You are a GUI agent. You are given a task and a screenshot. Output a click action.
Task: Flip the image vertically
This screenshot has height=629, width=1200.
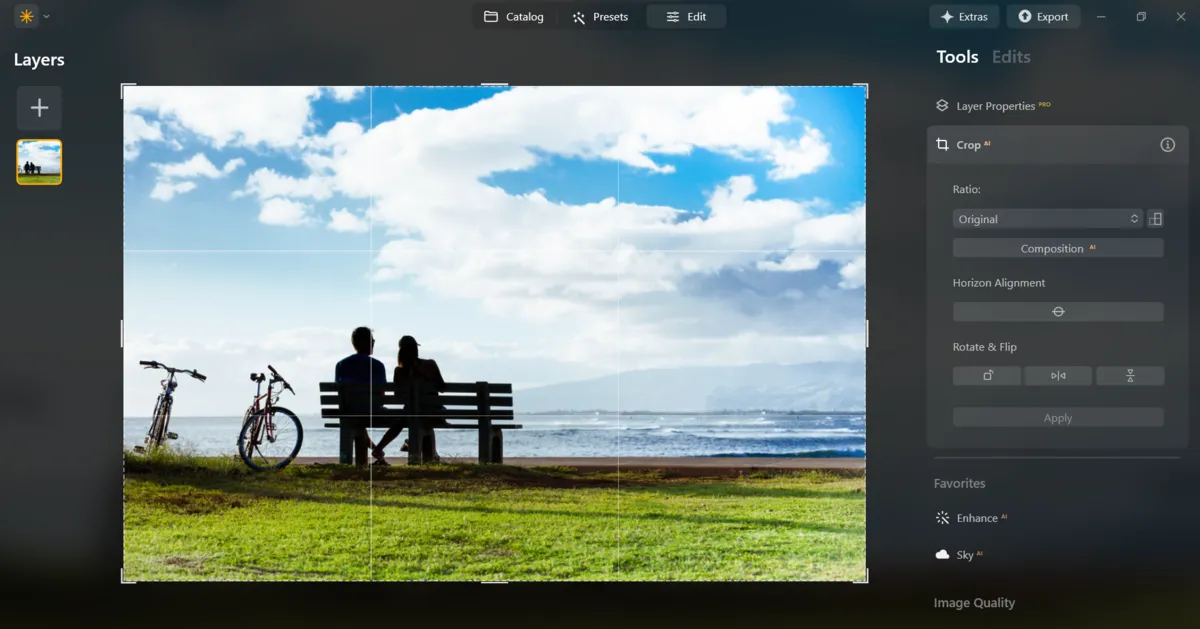1131,375
